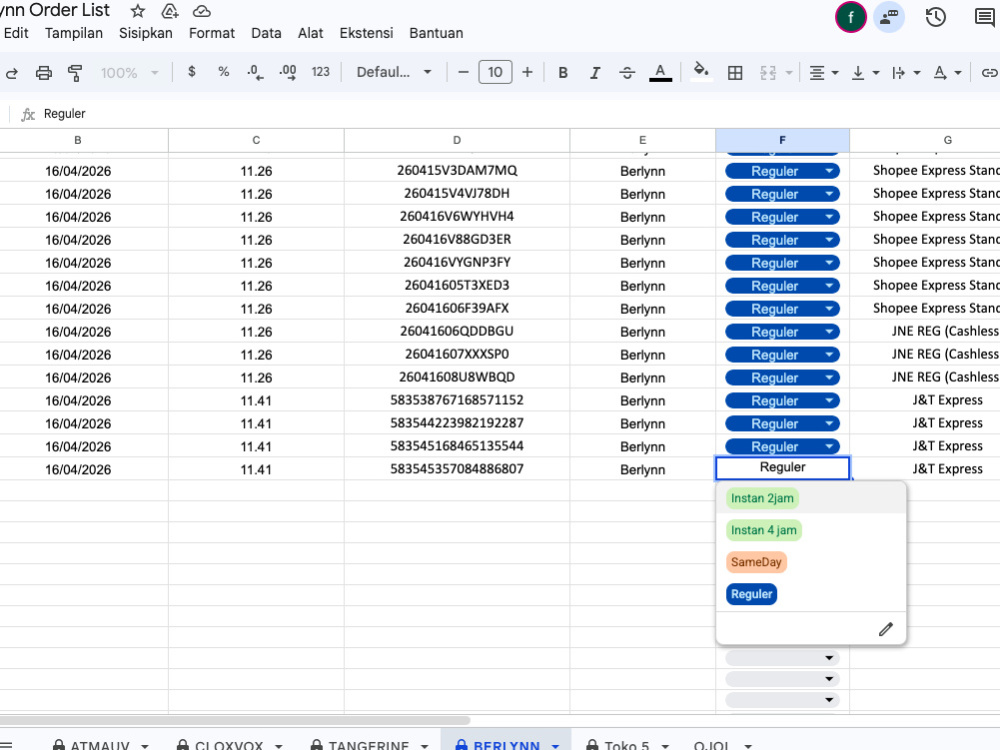Click the redo arrow icon
Viewport: 1000px width, 750px height.
11,73
